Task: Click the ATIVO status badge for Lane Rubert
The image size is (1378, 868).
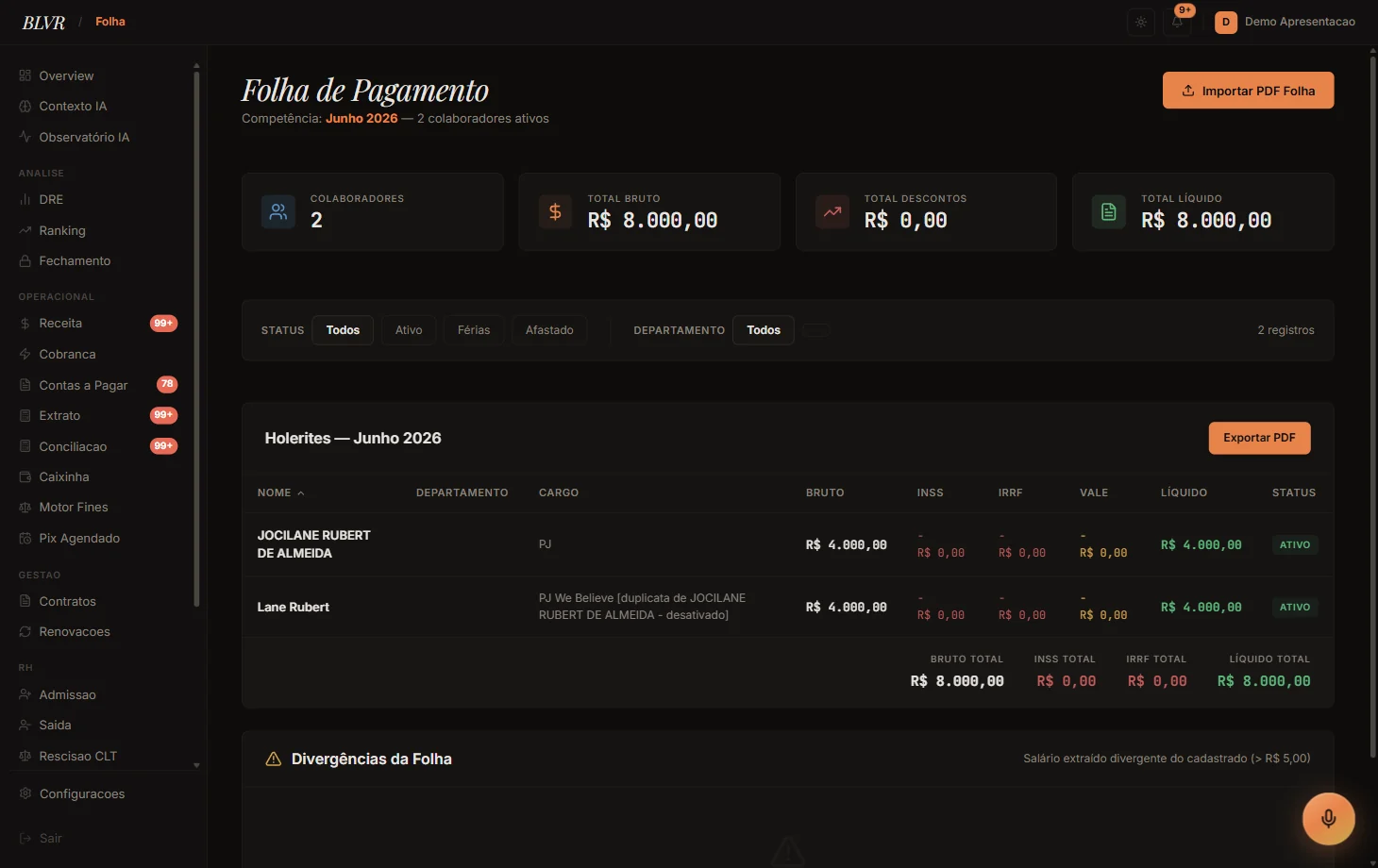Action: coord(1295,608)
